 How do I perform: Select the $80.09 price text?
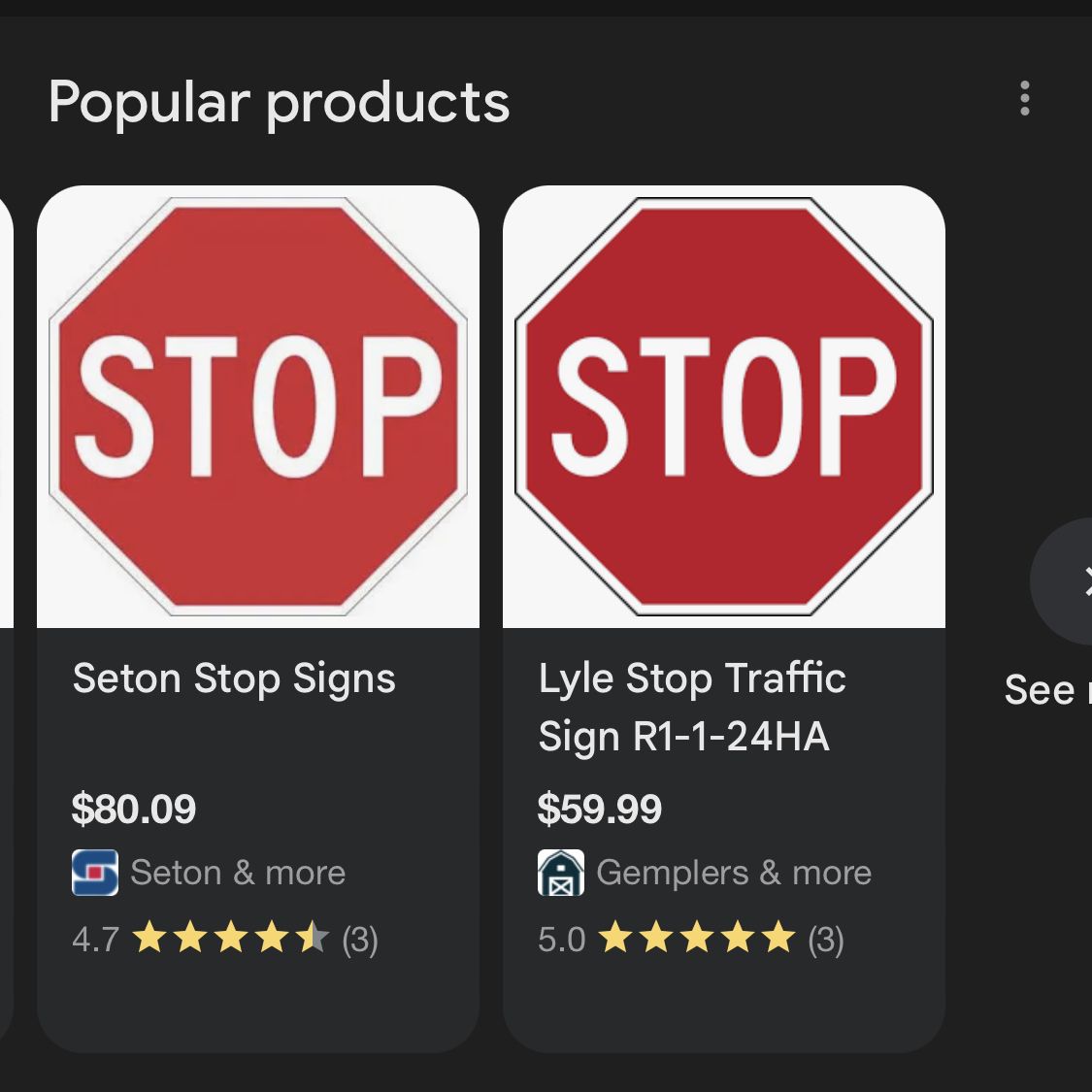pyautogui.click(x=135, y=809)
